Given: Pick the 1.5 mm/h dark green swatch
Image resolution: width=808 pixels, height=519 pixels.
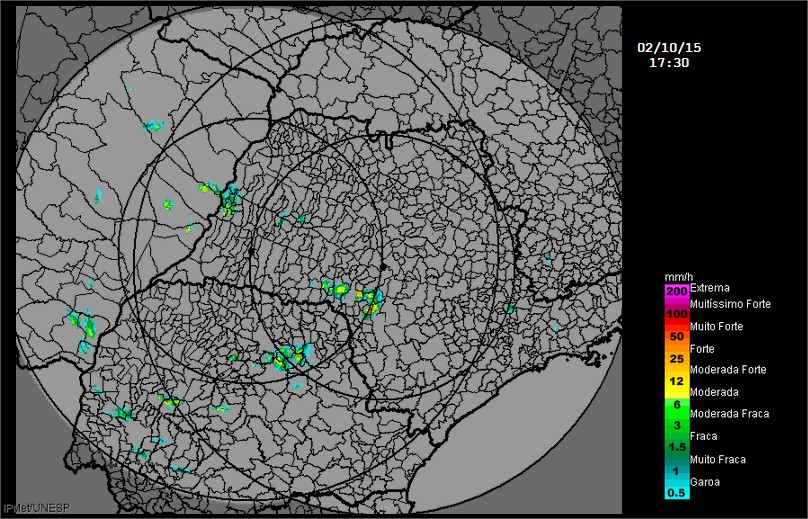Looking at the screenshot, I should (676, 447).
